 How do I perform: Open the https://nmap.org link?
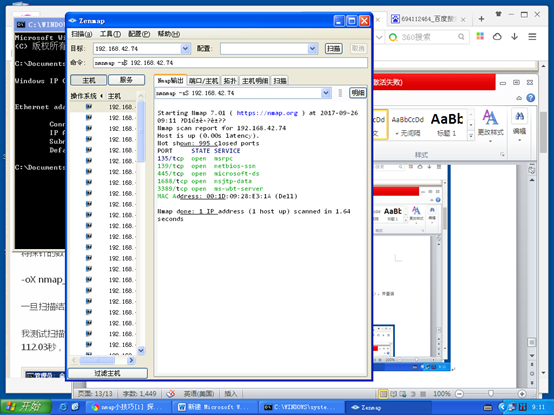coord(267,113)
